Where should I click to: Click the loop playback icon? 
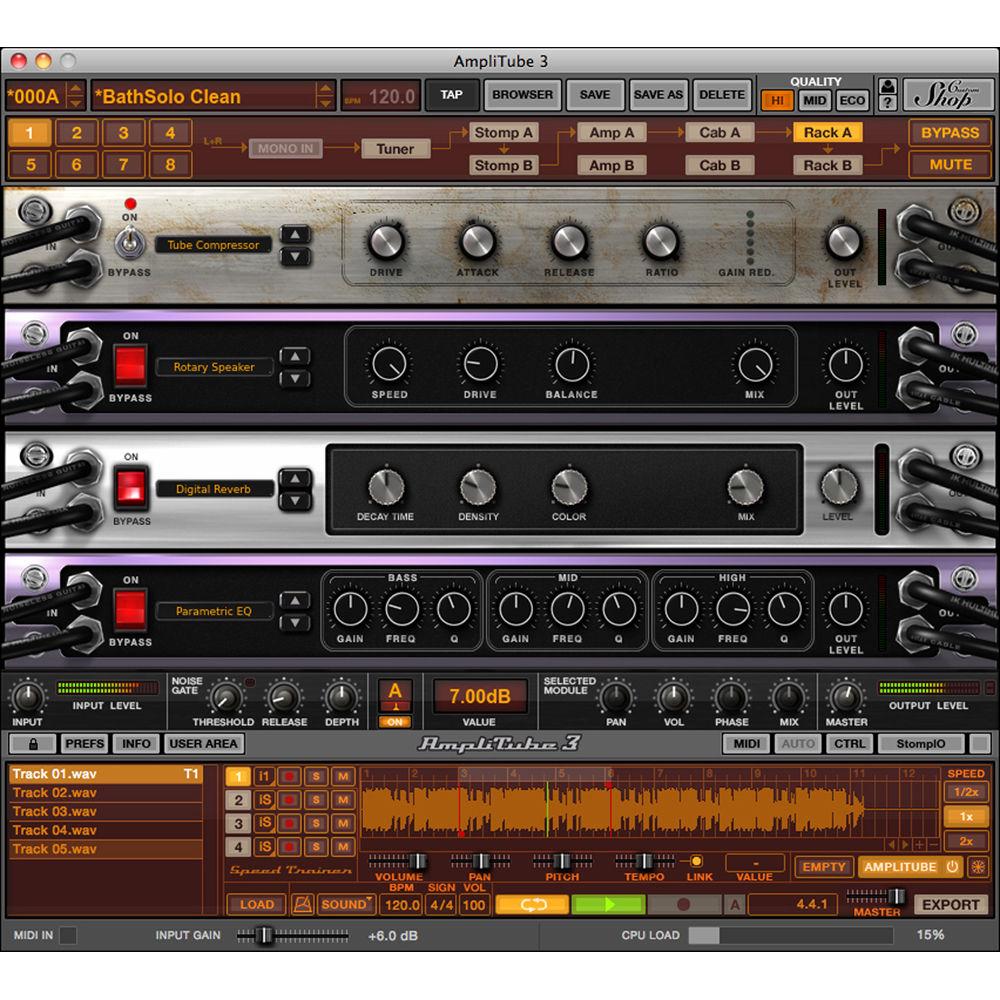(x=533, y=903)
